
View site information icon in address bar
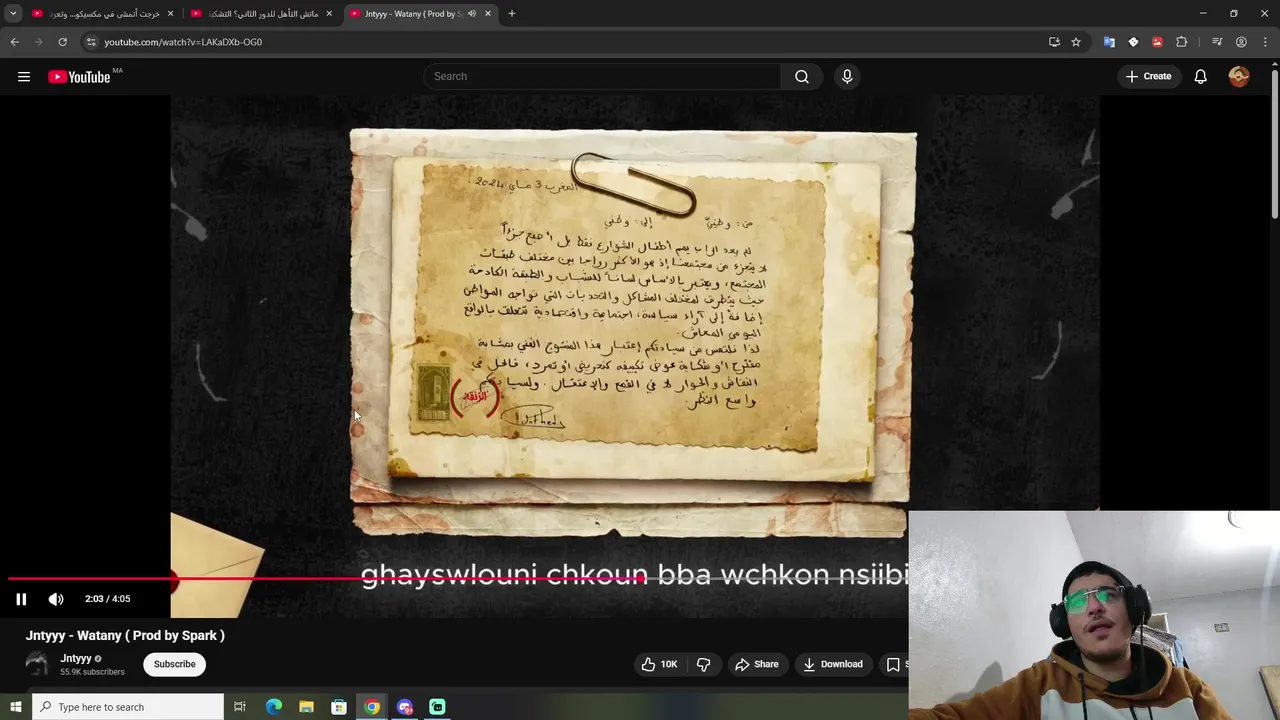point(91,42)
